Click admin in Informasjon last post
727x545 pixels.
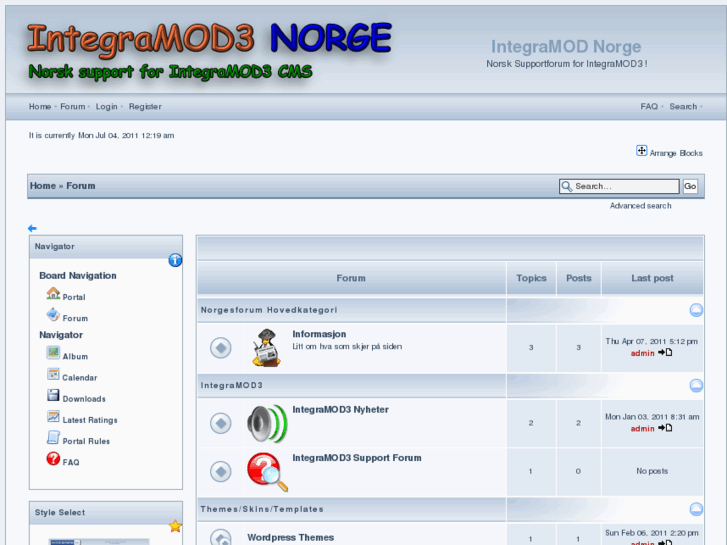click(x=642, y=353)
